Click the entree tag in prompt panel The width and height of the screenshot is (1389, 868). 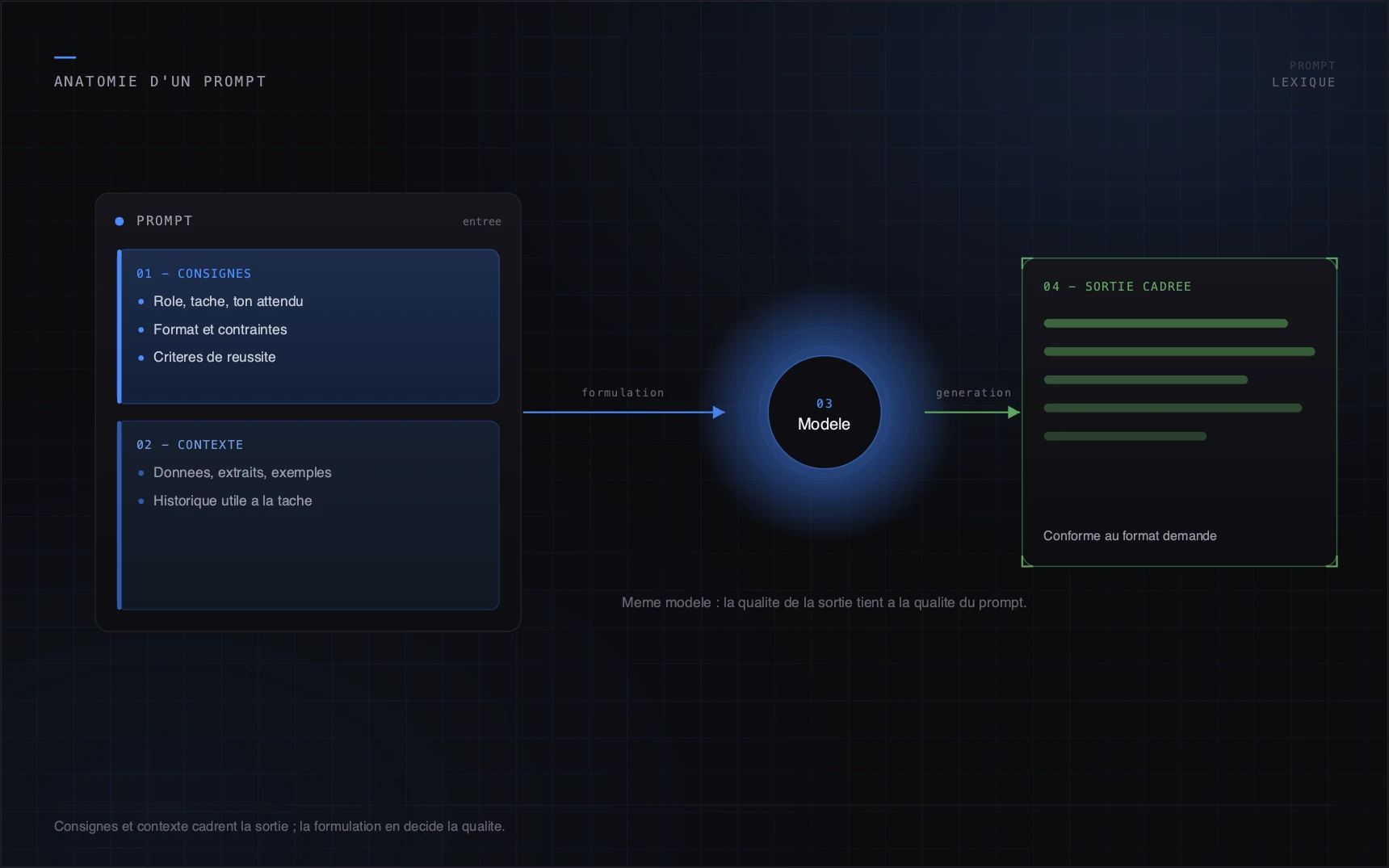482,221
